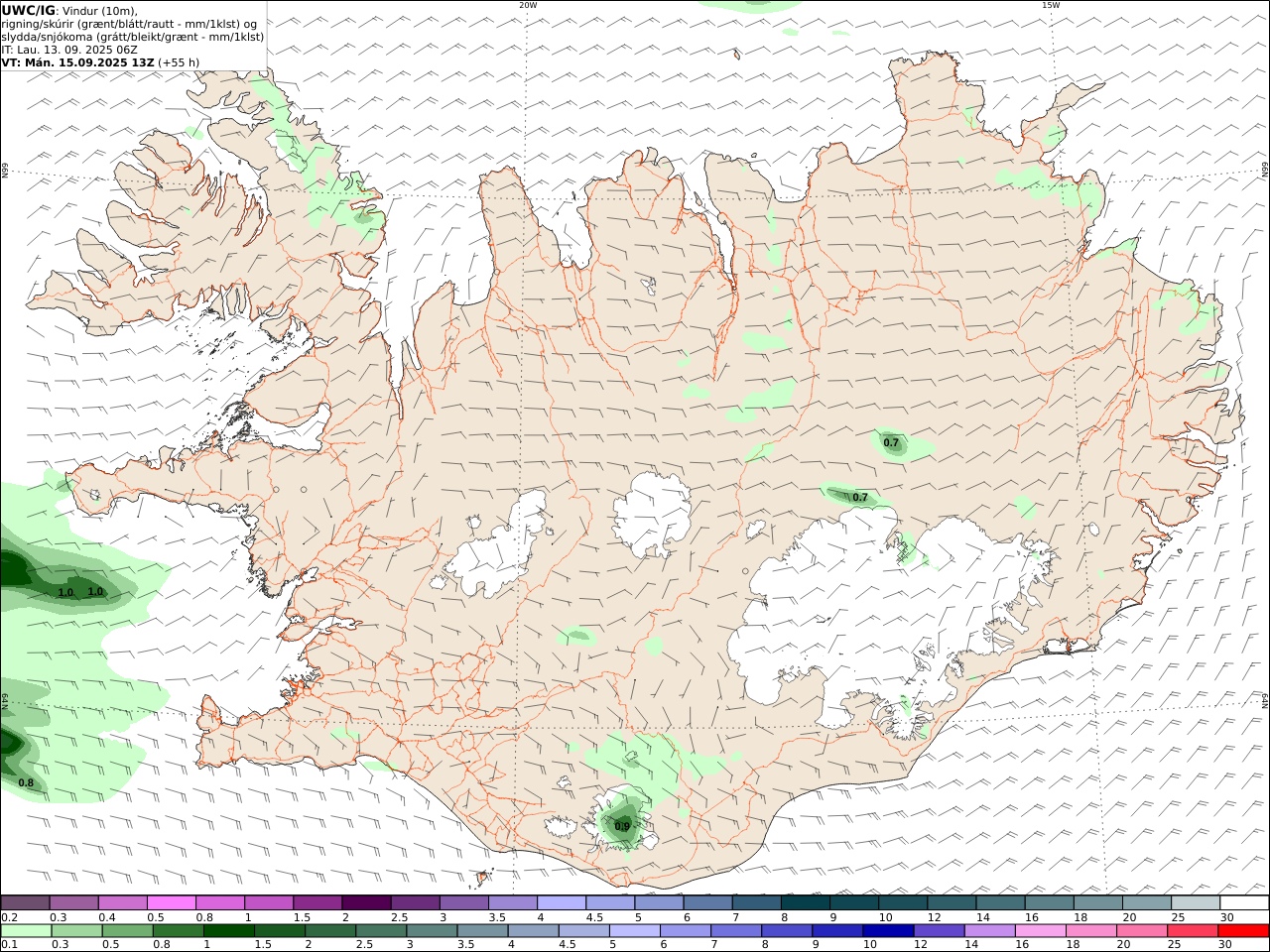Click the 64N latitude label on right edge
Image resolution: width=1270 pixels, height=952 pixels.
(1265, 701)
